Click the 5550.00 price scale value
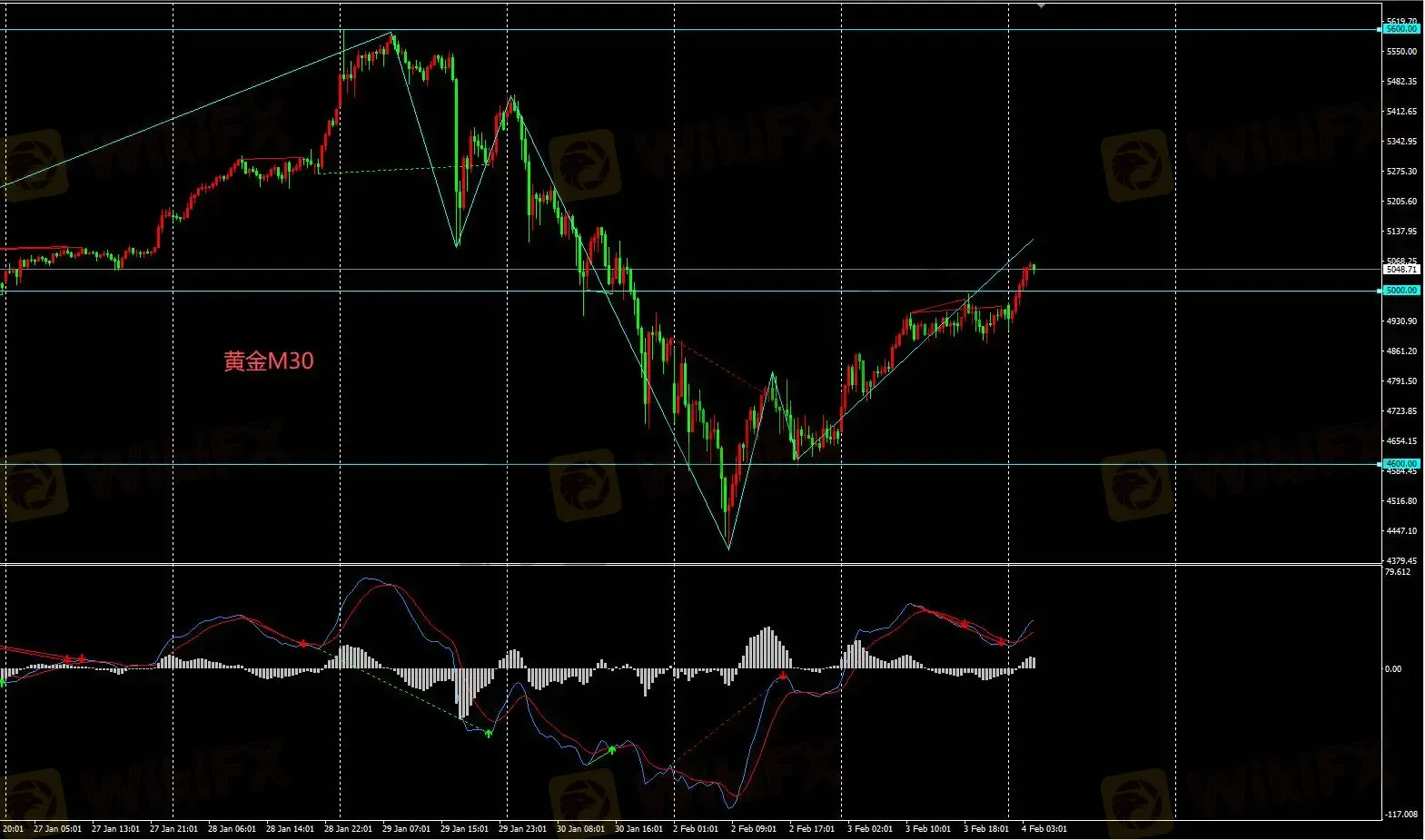Screen dimensions: 1425x840 click(x=1401, y=52)
